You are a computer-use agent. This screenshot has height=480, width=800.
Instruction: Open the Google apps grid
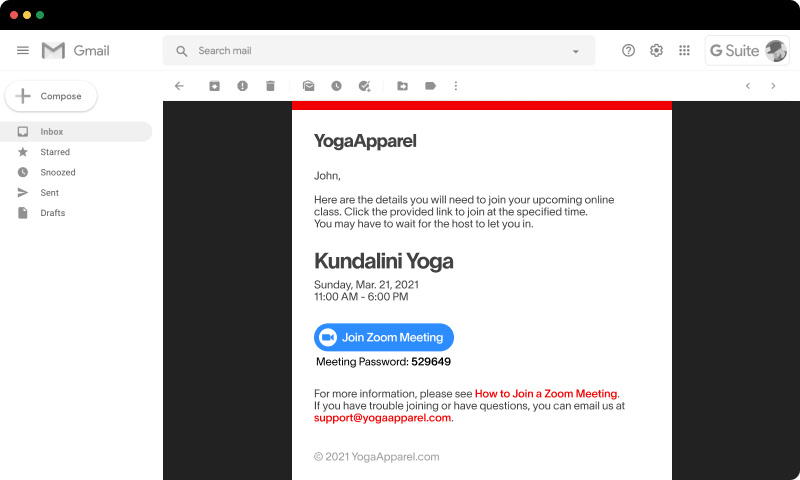pyautogui.click(x=684, y=51)
